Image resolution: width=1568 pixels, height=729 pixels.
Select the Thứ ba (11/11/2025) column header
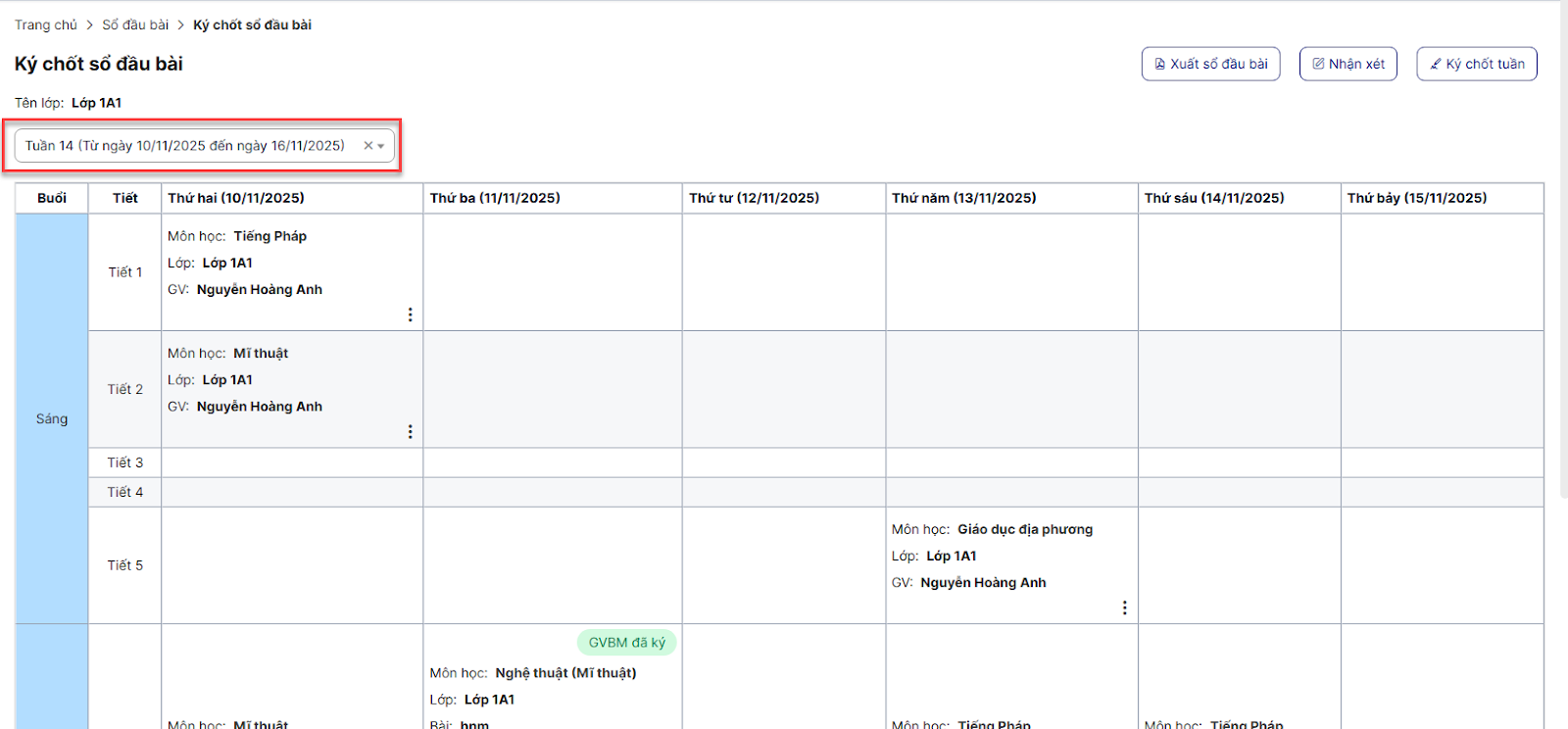pos(495,198)
